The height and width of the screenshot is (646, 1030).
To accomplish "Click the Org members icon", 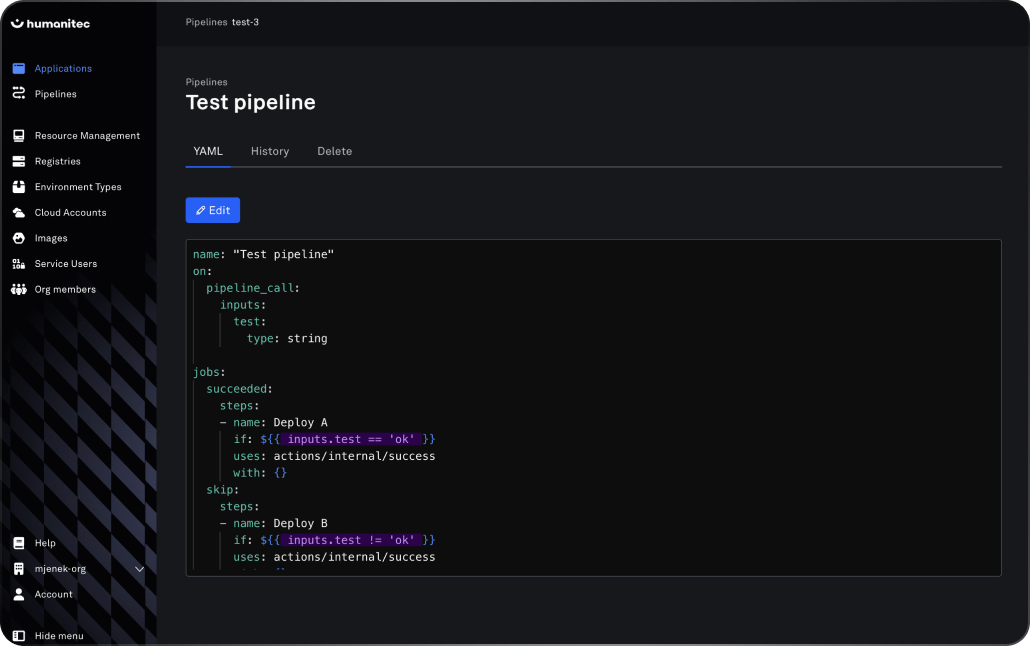I will click(x=18, y=290).
